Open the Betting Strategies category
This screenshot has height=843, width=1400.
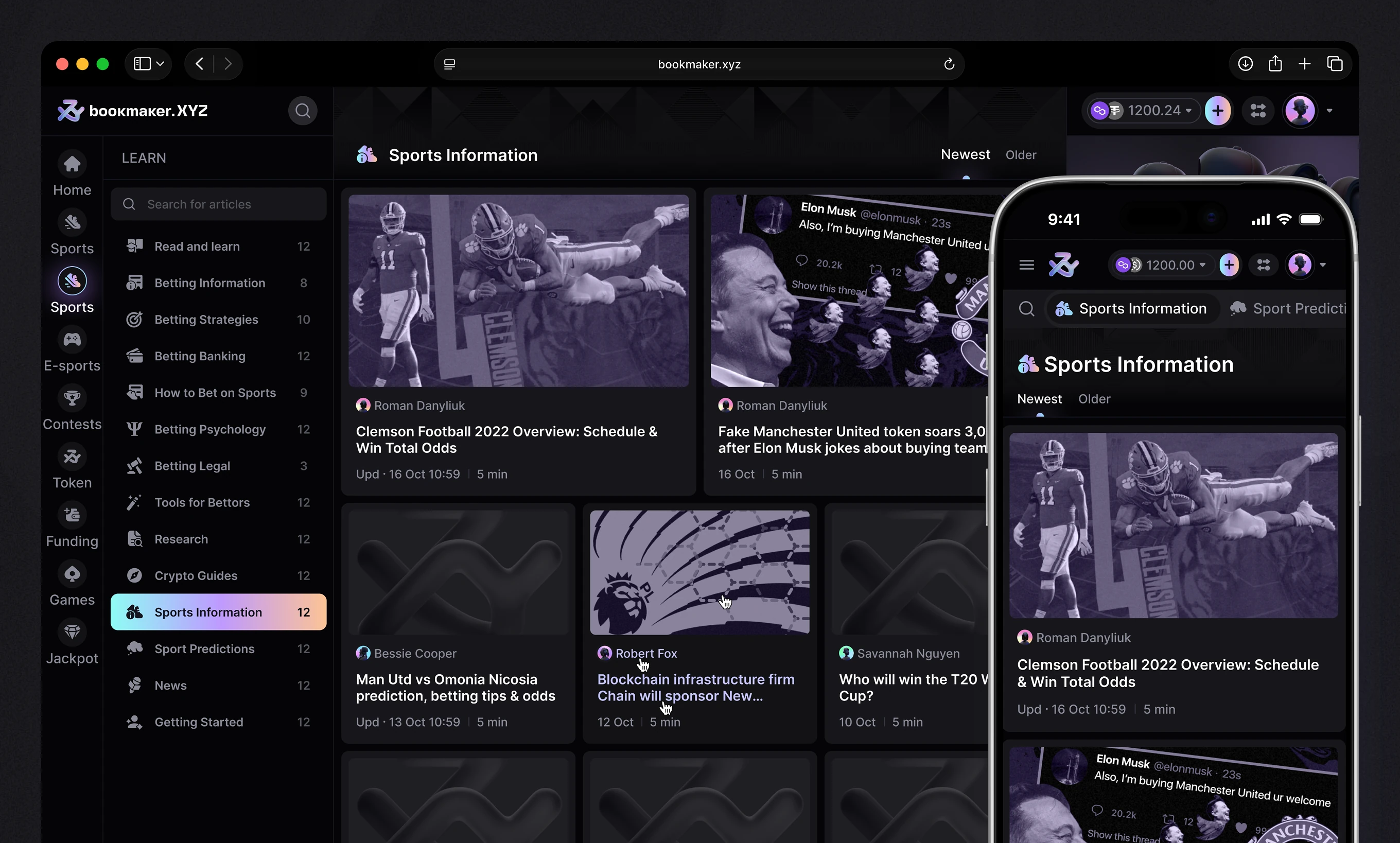[x=206, y=319]
